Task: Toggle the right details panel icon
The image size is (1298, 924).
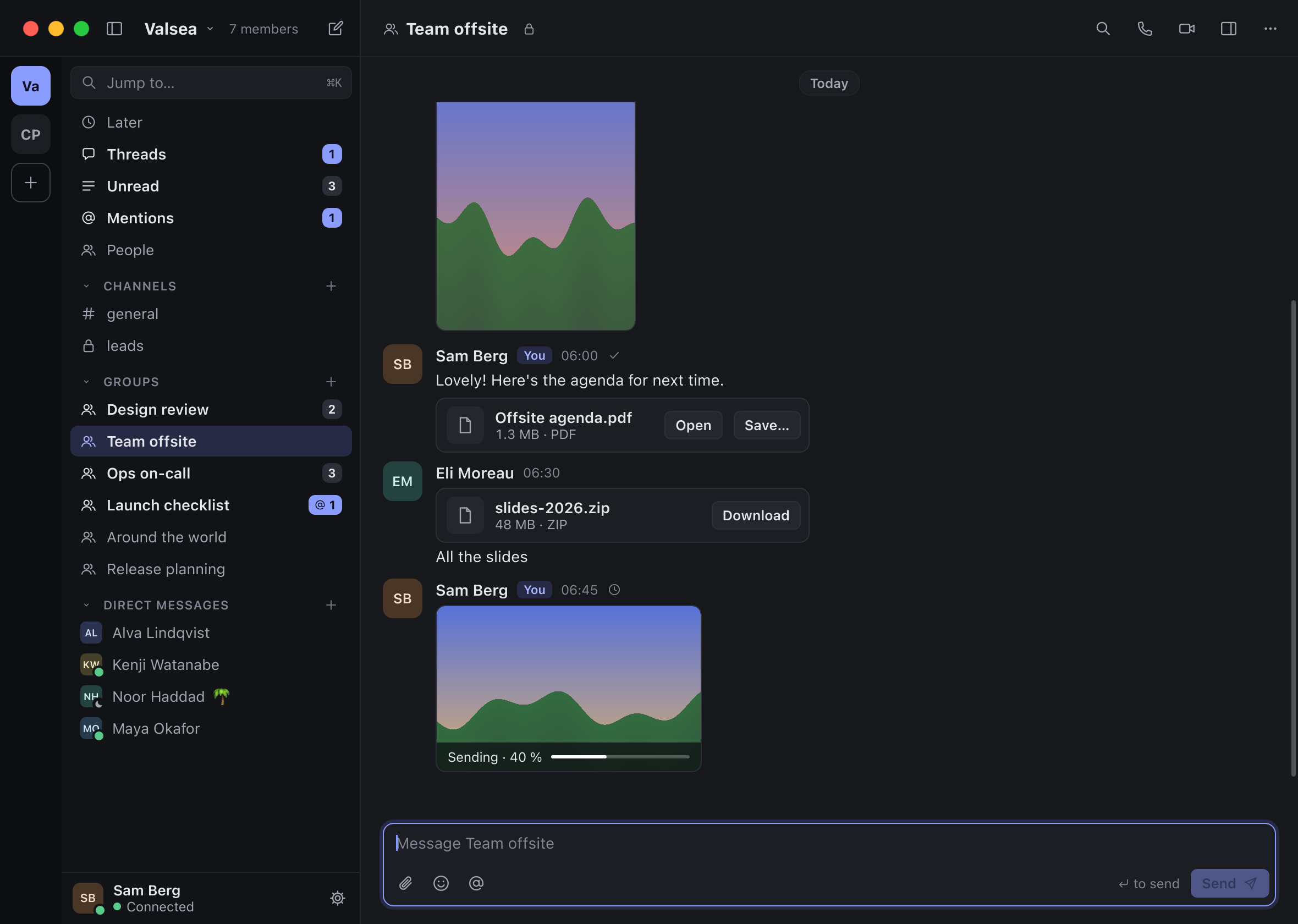Action: [x=1229, y=29]
